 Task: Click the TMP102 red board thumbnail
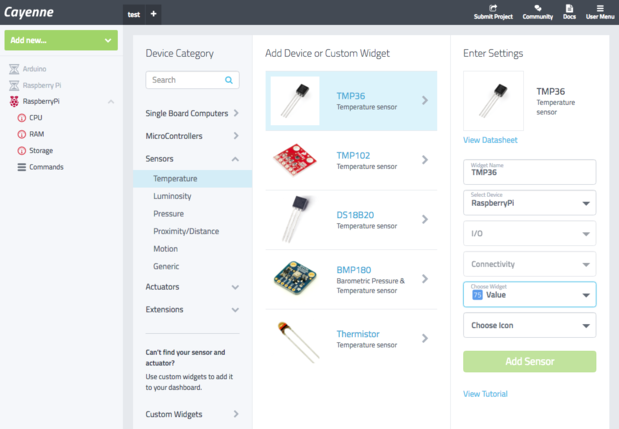click(x=295, y=160)
